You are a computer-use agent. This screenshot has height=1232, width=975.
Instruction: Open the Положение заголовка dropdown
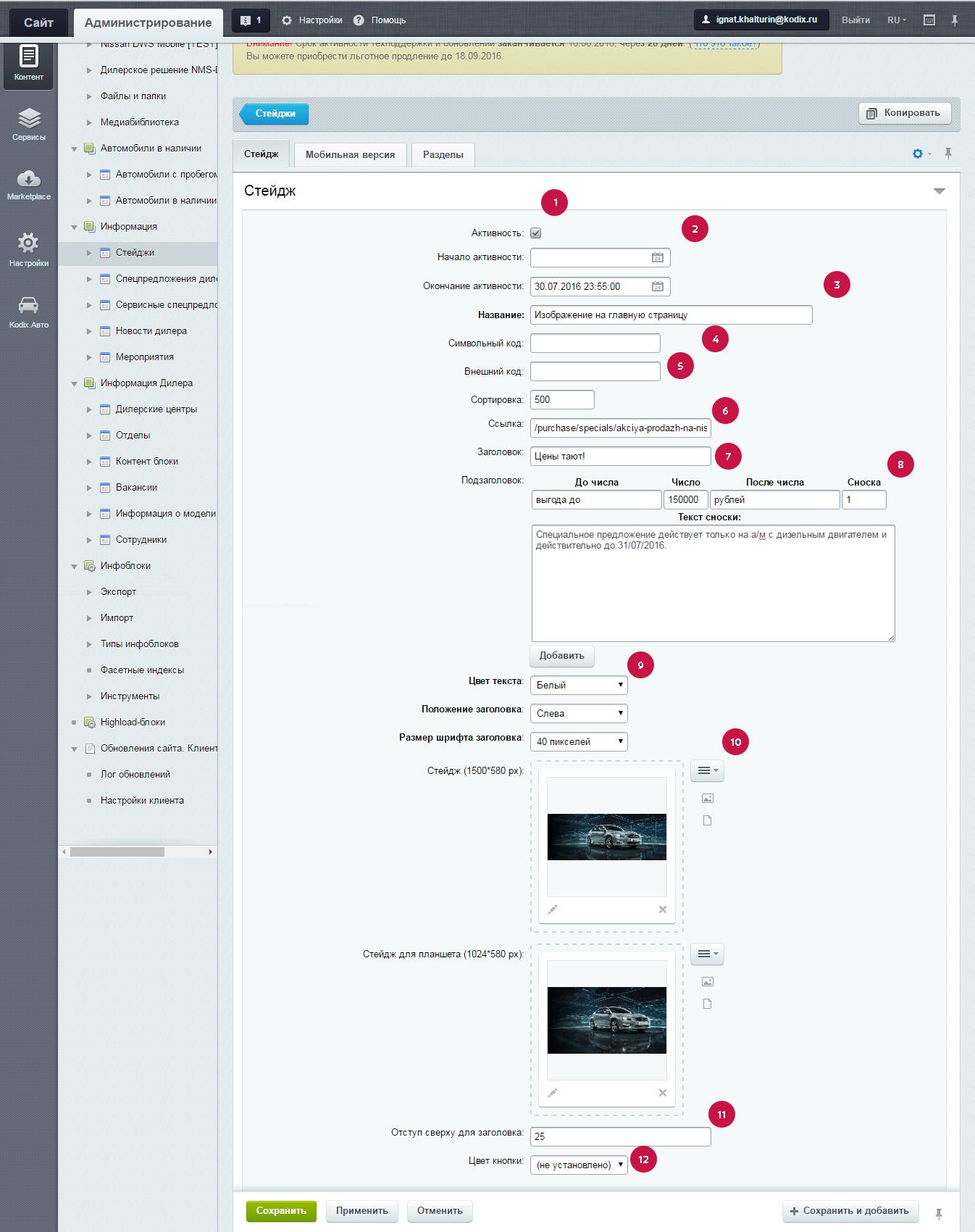point(579,713)
